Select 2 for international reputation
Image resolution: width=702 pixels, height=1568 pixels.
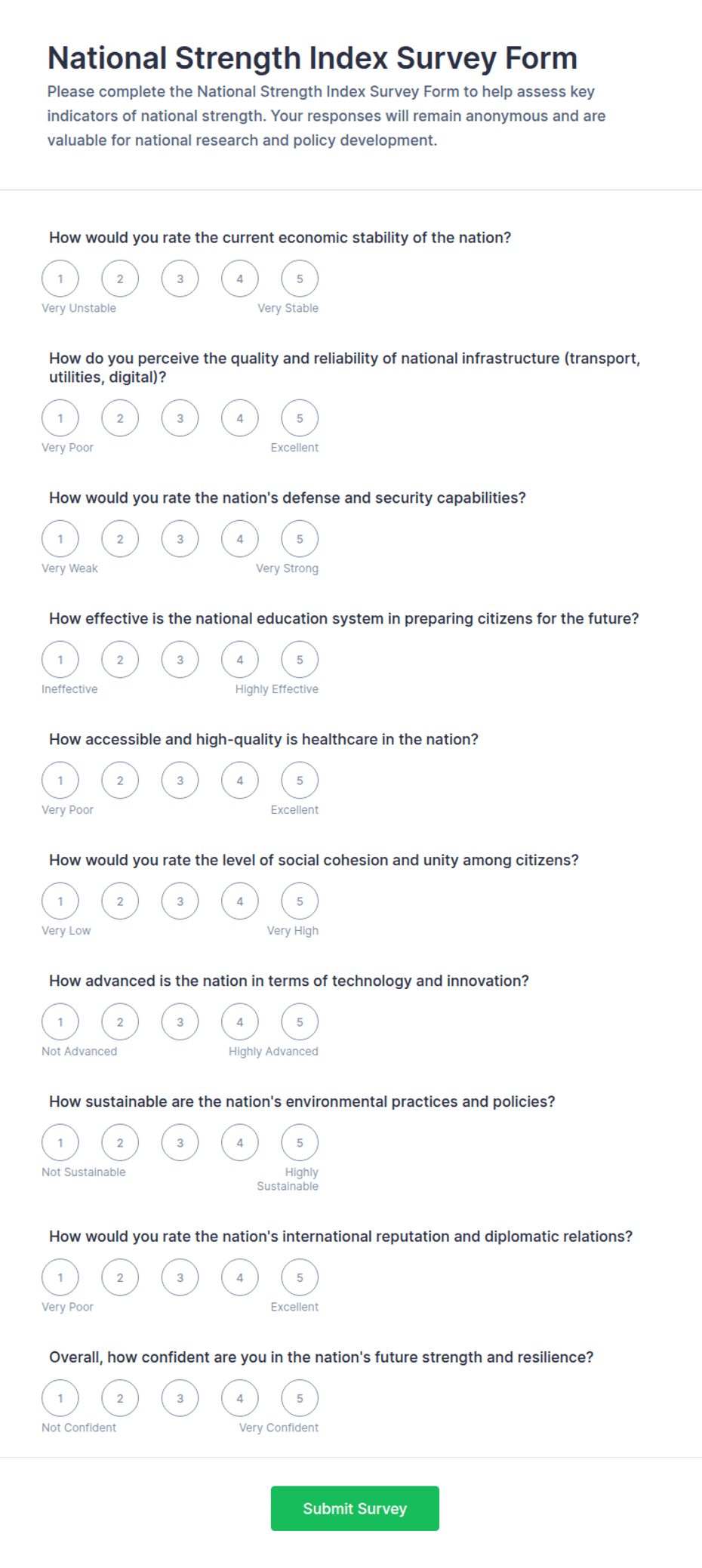tap(120, 1277)
